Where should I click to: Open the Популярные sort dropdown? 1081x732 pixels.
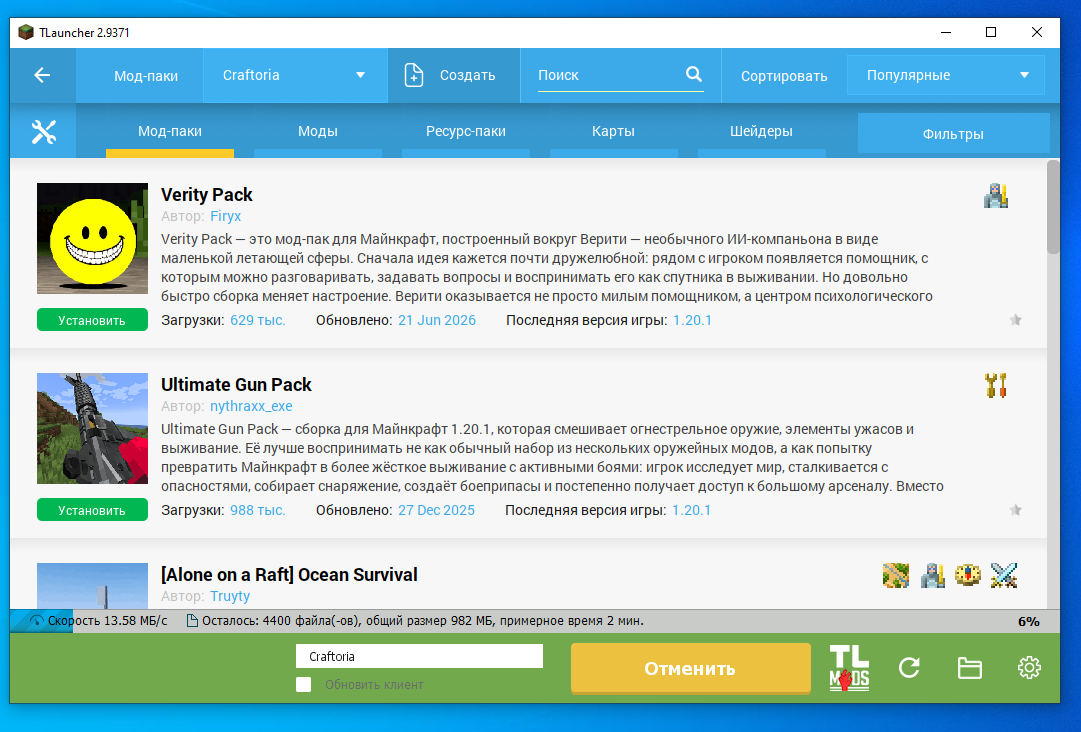pyautogui.click(x=946, y=75)
